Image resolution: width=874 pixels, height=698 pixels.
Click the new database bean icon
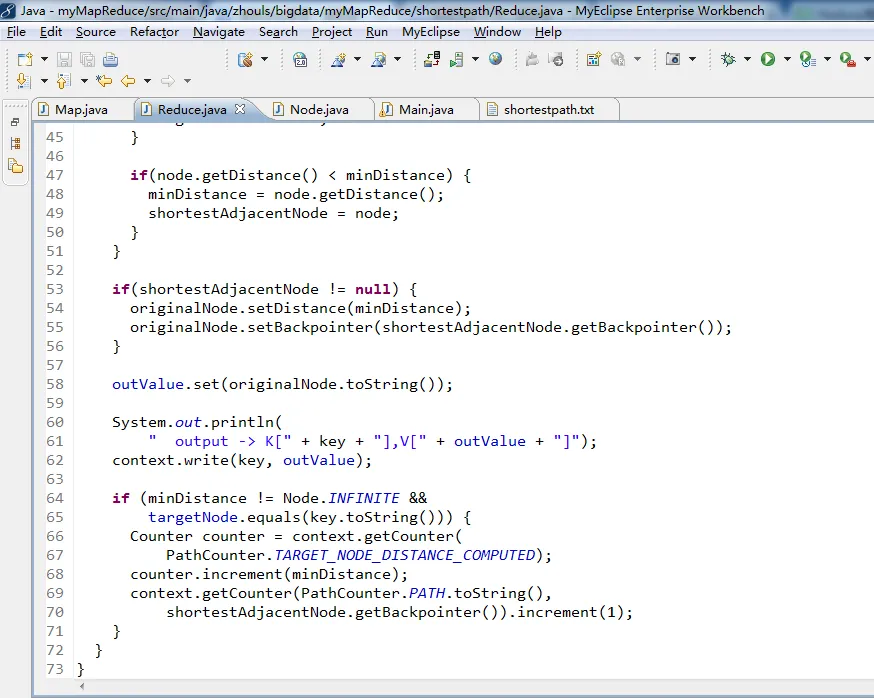pyautogui.click(x=245, y=59)
